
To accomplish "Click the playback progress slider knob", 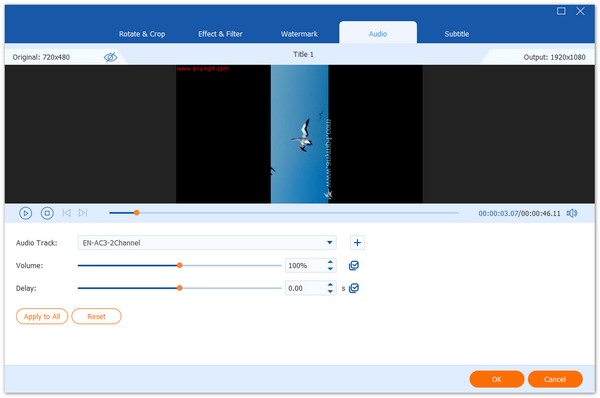I will (137, 213).
